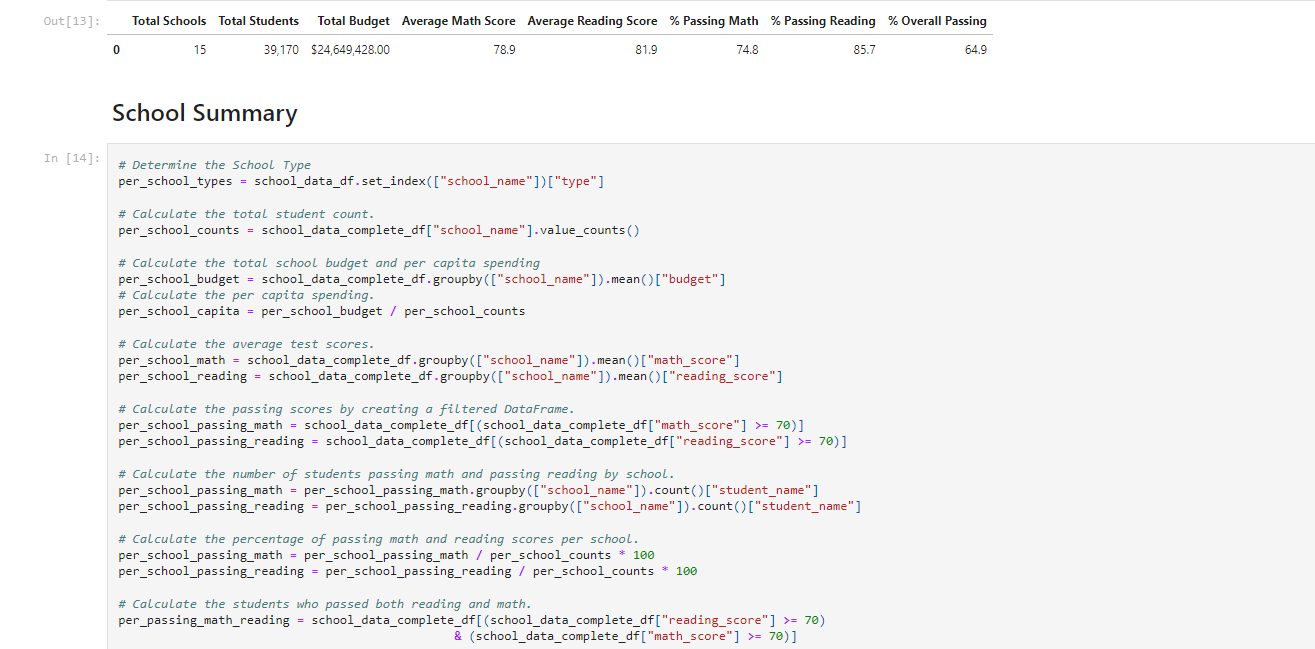Viewport: 1315px width, 649px height.
Task: Click the 'creating a filtered DataFrame' comment
Action: pos(347,409)
